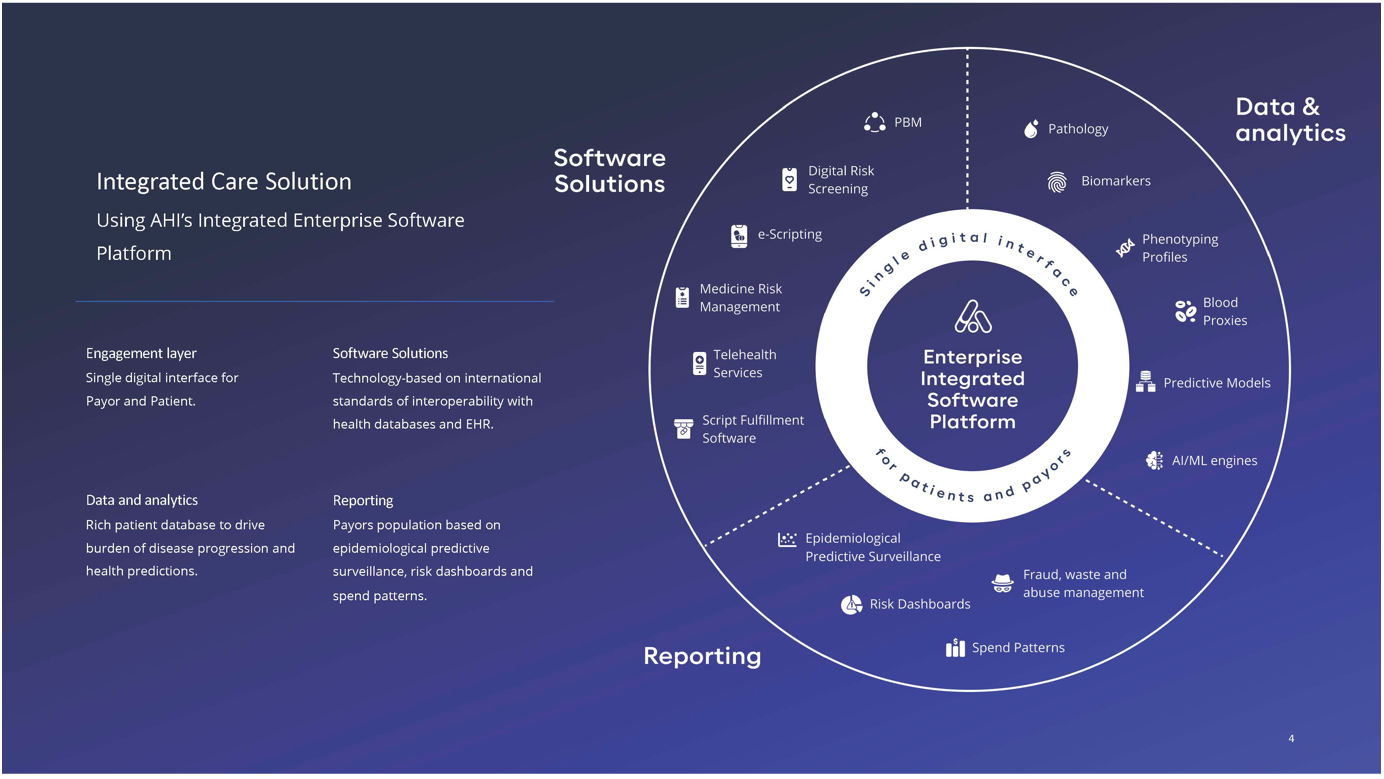Select the Phenotyping Profiles DNA icon
The image size is (1384, 779).
[1125, 248]
